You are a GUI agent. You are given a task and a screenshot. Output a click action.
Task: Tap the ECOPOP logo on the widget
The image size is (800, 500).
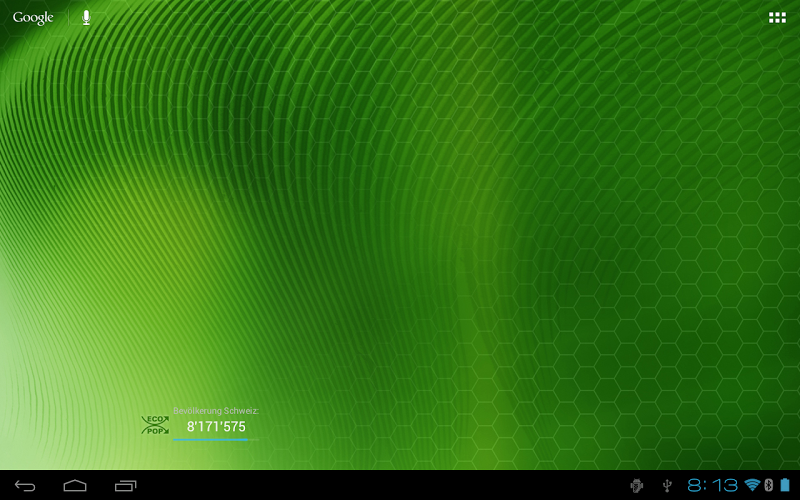(x=155, y=425)
